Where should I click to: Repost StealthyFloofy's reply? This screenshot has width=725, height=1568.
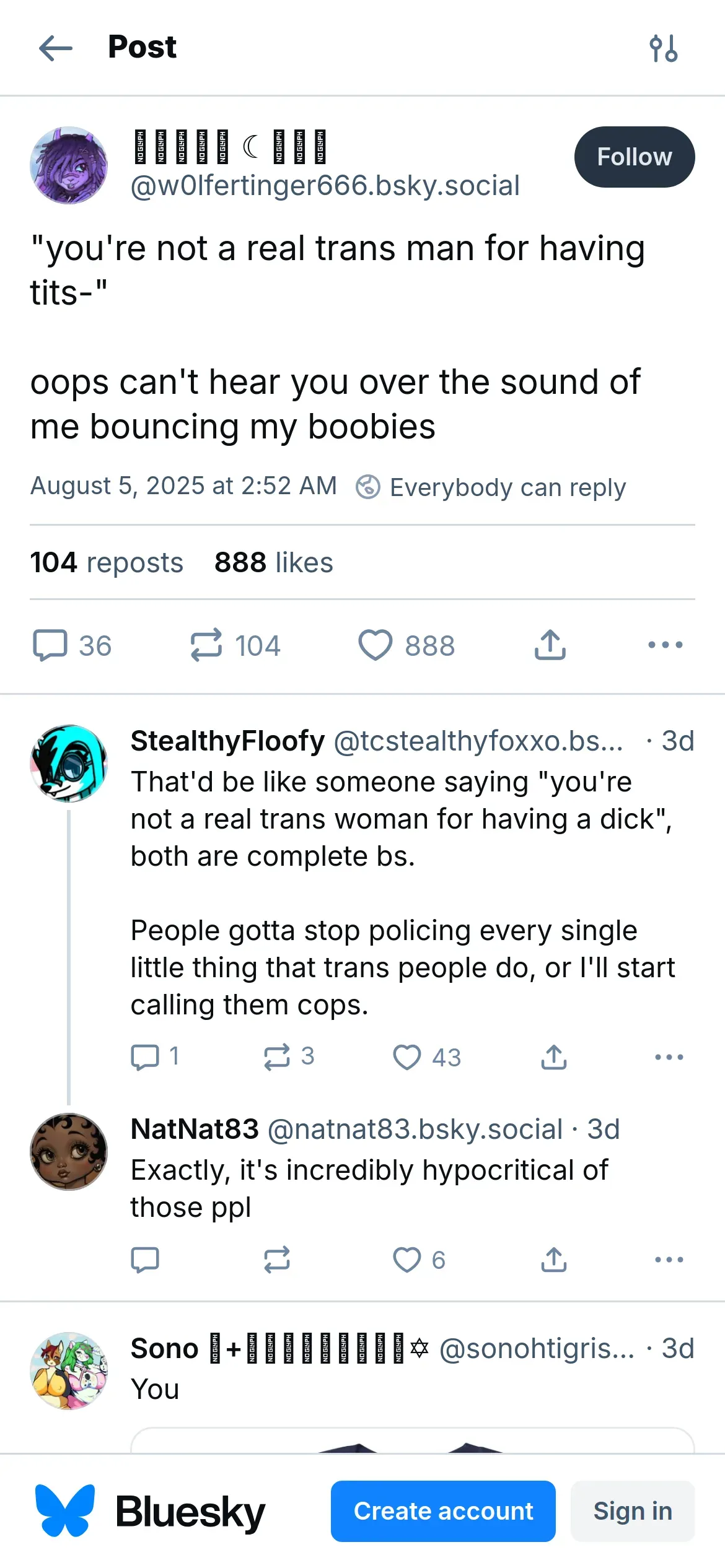[x=276, y=1057]
